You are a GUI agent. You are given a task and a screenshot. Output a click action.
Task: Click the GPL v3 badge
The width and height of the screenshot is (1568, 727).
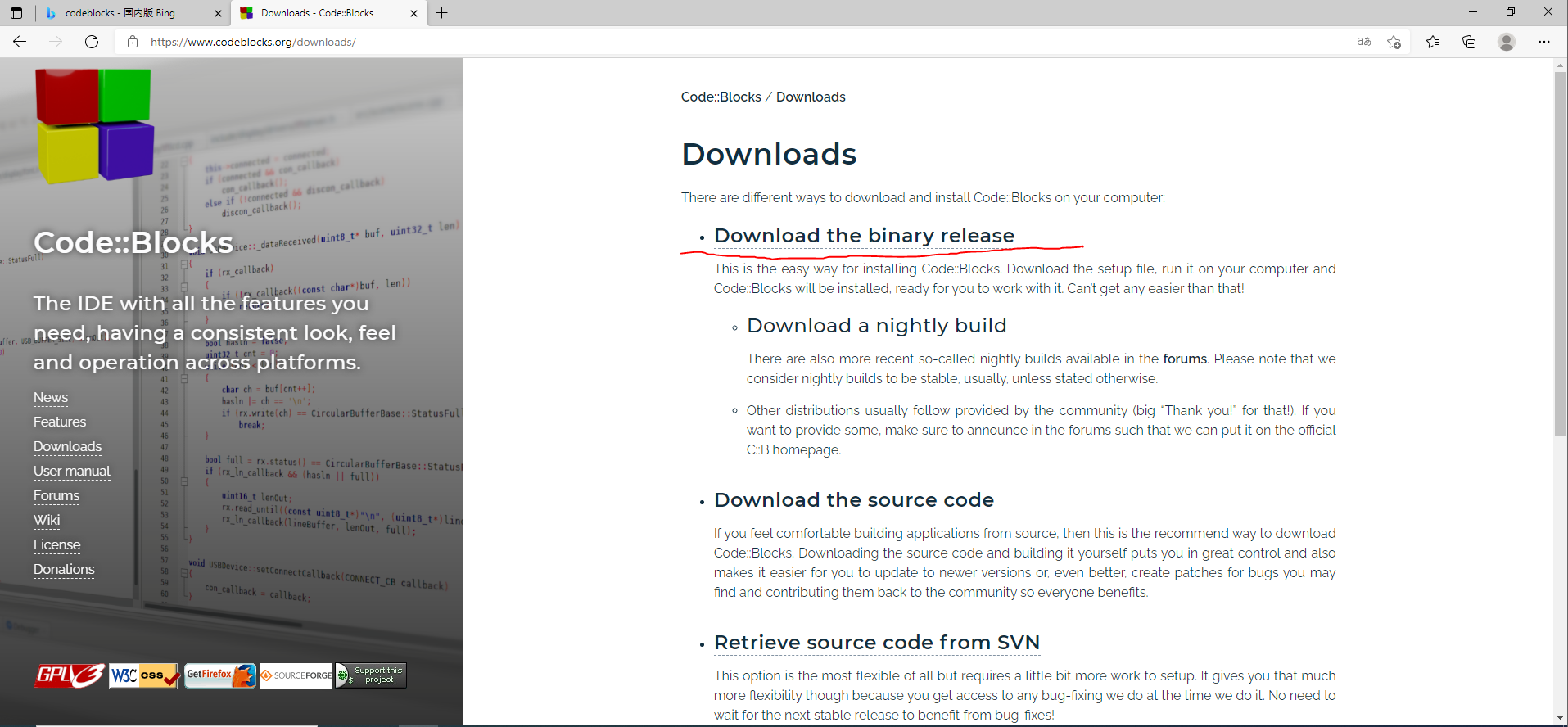click(x=70, y=675)
